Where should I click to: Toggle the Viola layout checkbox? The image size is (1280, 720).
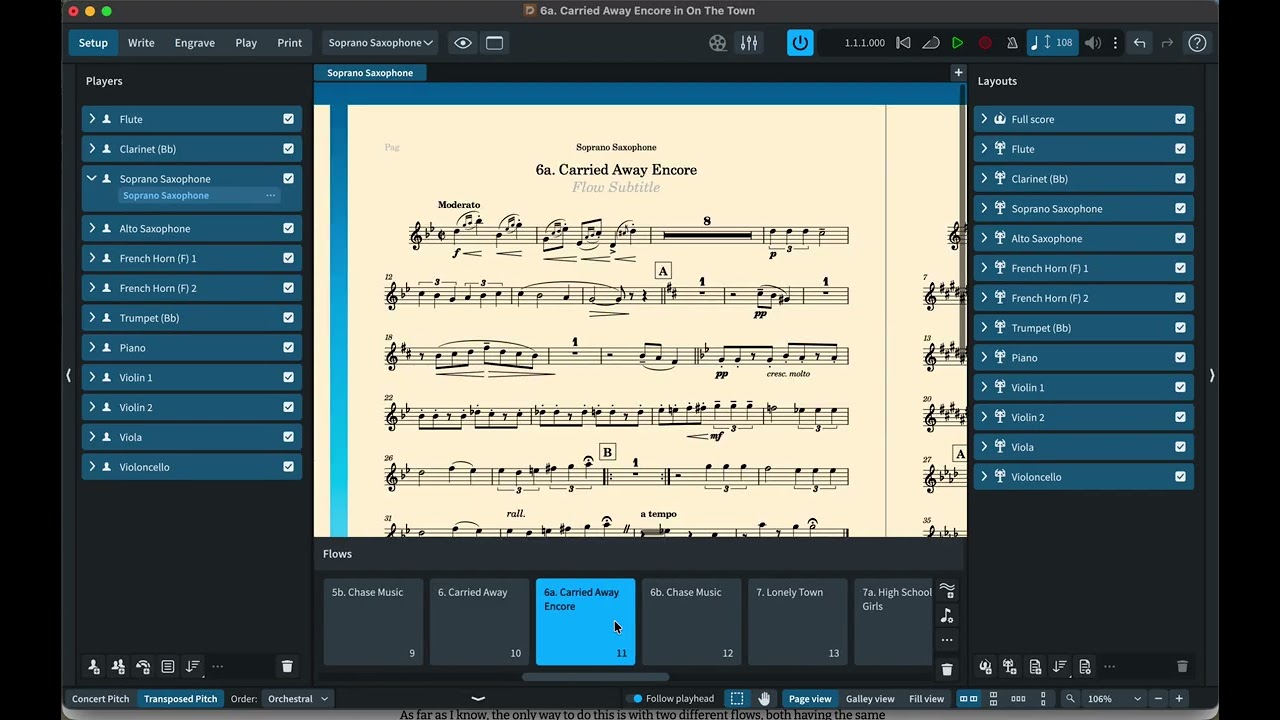[x=1180, y=447]
